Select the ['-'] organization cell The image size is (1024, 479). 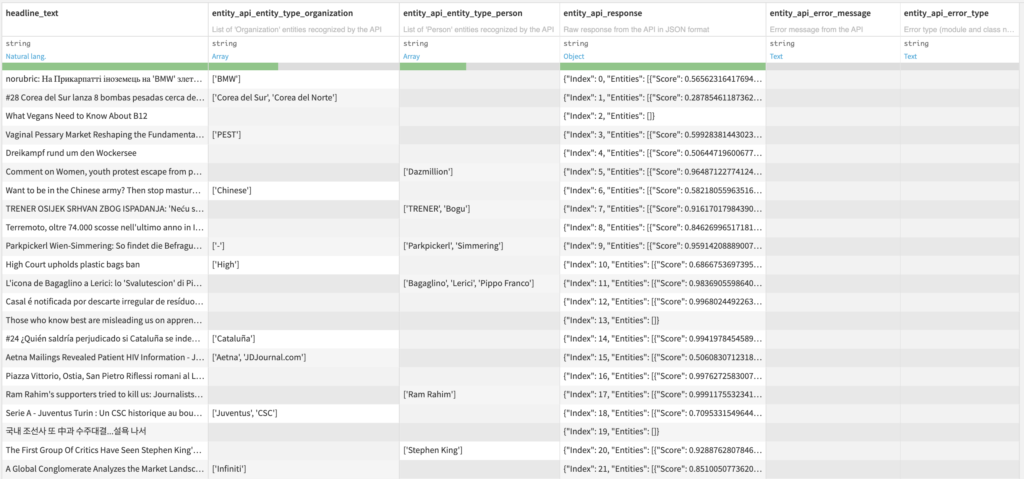(x=303, y=246)
